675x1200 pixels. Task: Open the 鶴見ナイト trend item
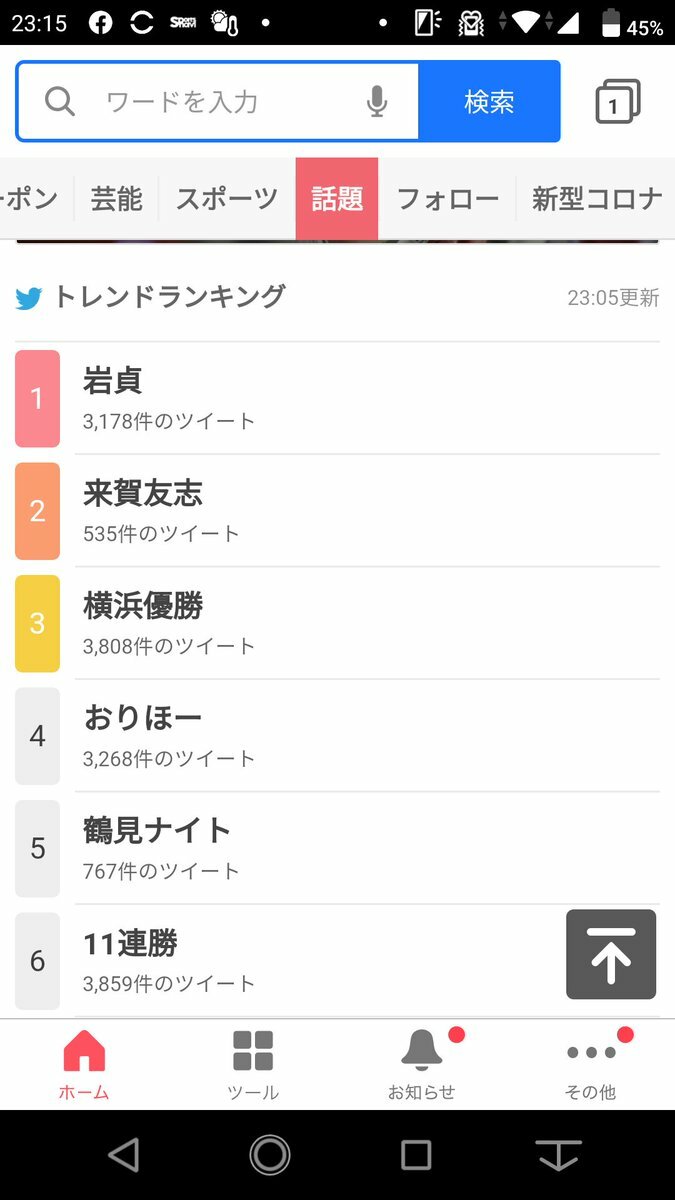tap(157, 830)
